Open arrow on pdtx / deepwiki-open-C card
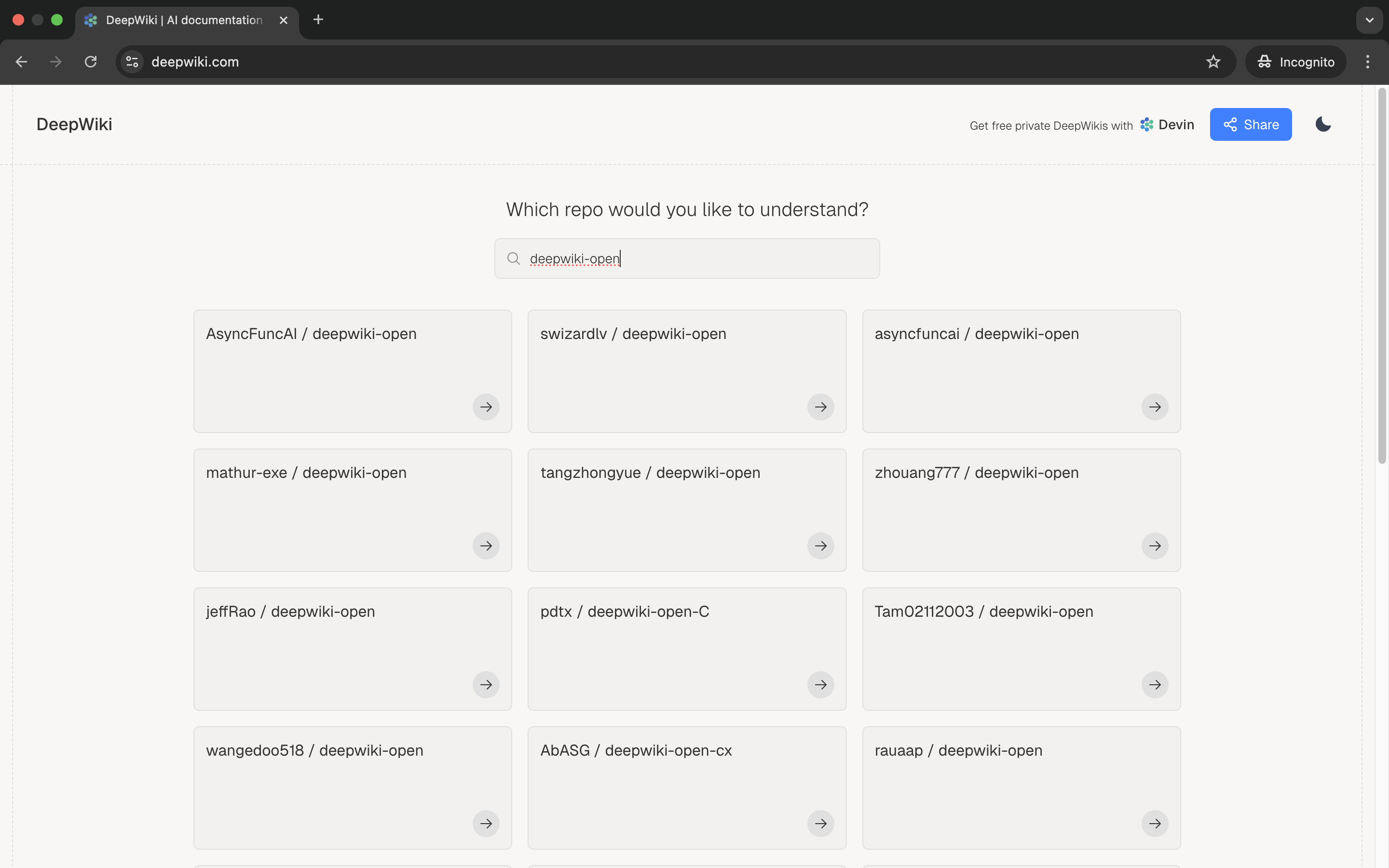1389x868 pixels. 820,684
